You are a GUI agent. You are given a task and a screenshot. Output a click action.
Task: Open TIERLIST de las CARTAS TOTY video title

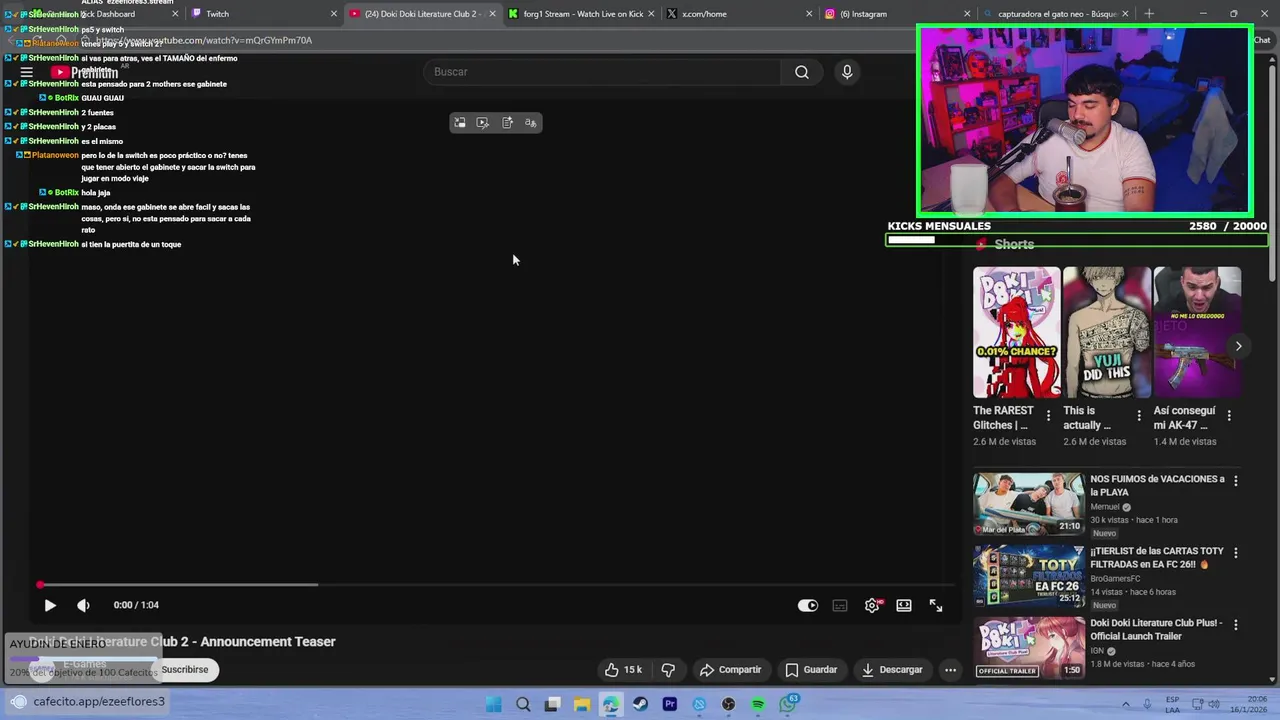pyautogui.click(x=1157, y=557)
